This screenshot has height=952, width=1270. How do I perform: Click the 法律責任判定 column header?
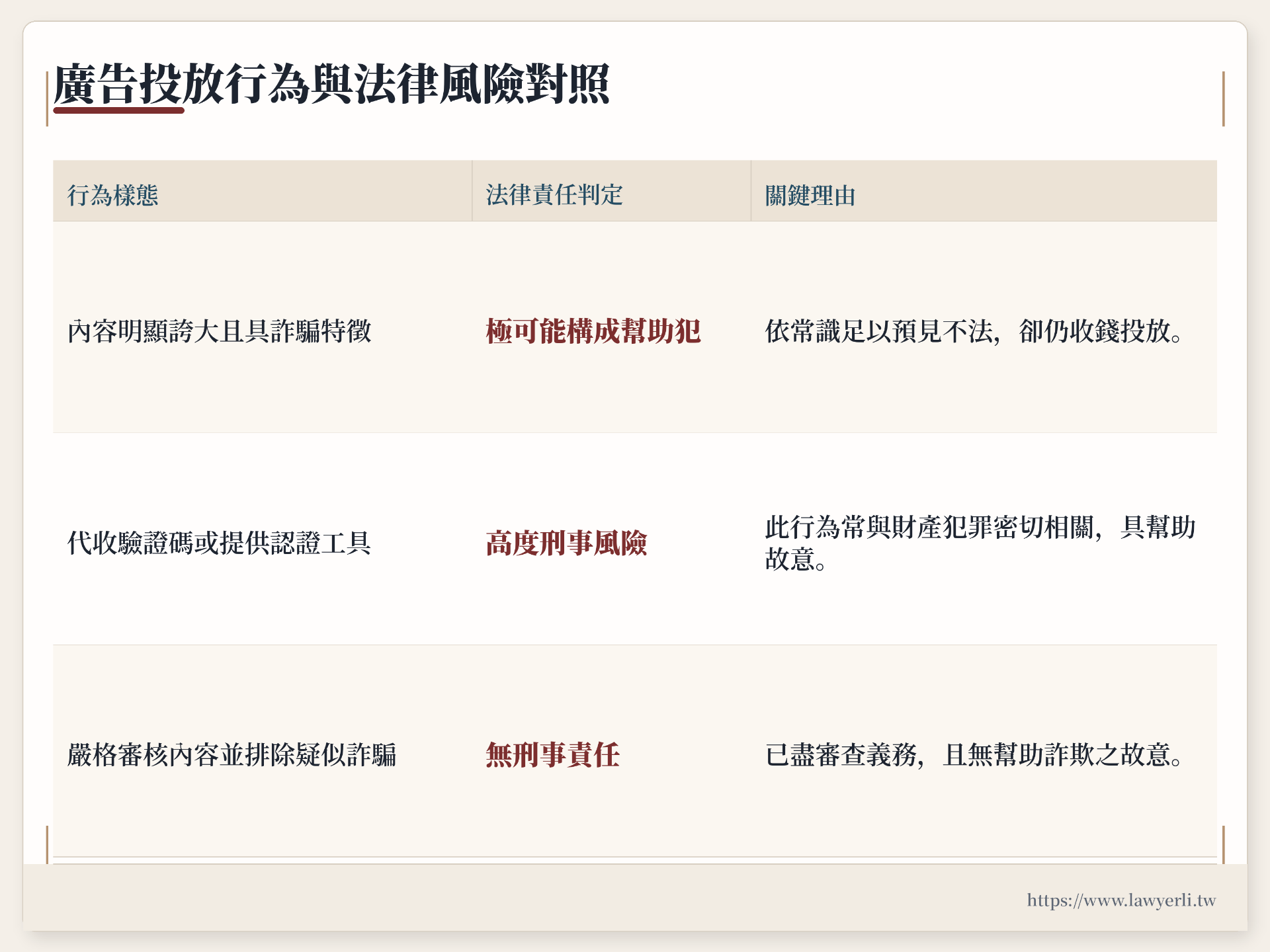[554, 195]
